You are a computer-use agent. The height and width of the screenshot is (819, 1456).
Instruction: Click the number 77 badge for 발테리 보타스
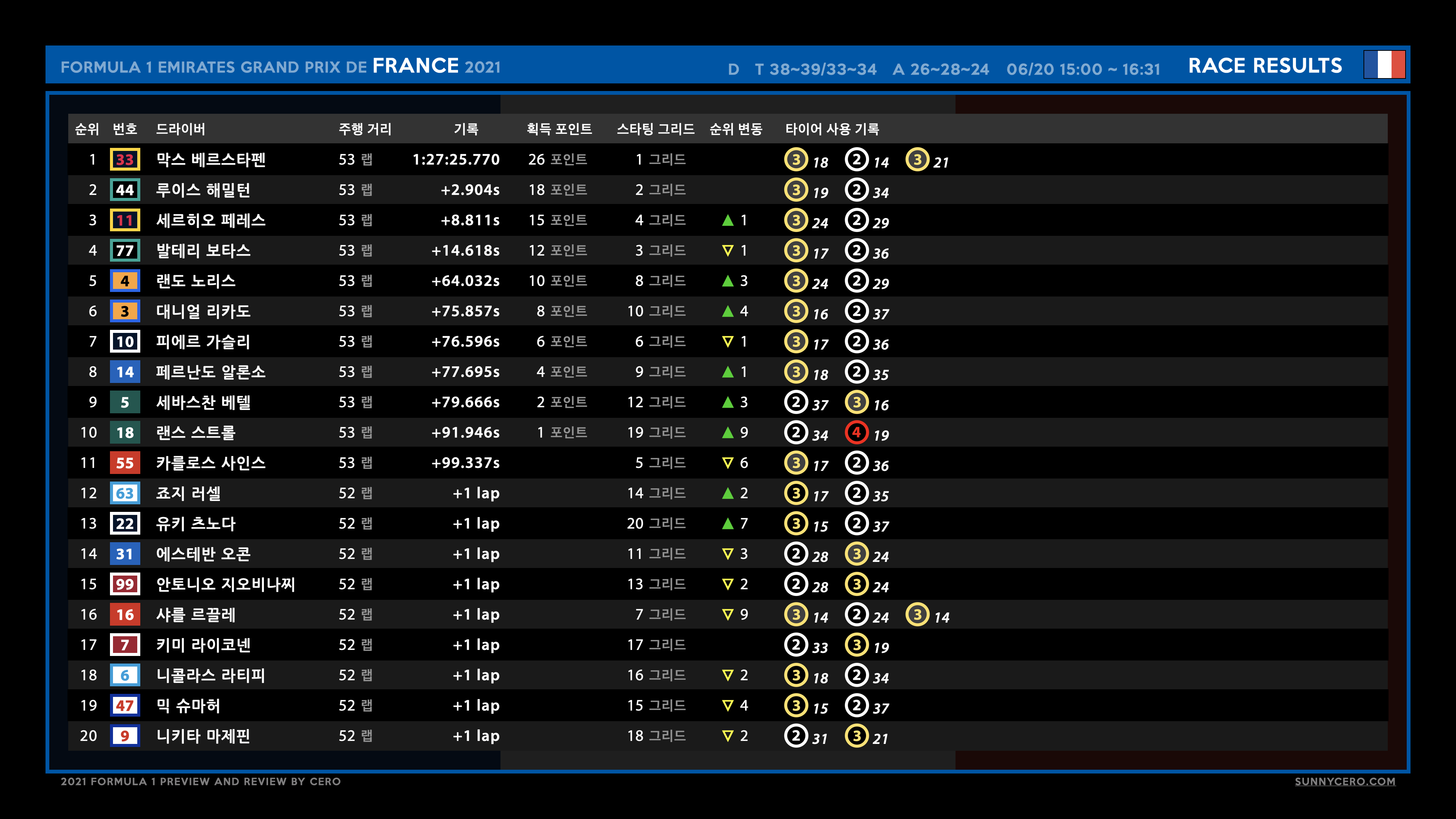pos(125,250)
